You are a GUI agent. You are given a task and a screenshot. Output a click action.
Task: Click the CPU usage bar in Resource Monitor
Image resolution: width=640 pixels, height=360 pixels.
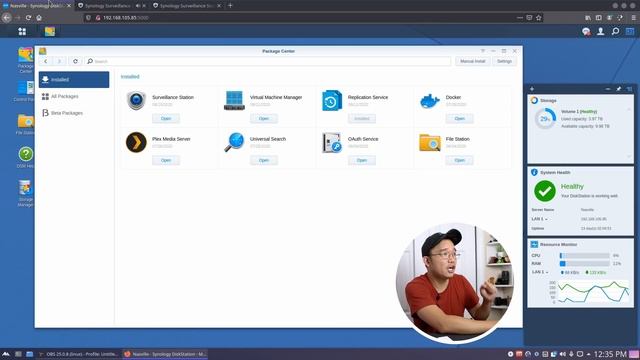(584, 256)
